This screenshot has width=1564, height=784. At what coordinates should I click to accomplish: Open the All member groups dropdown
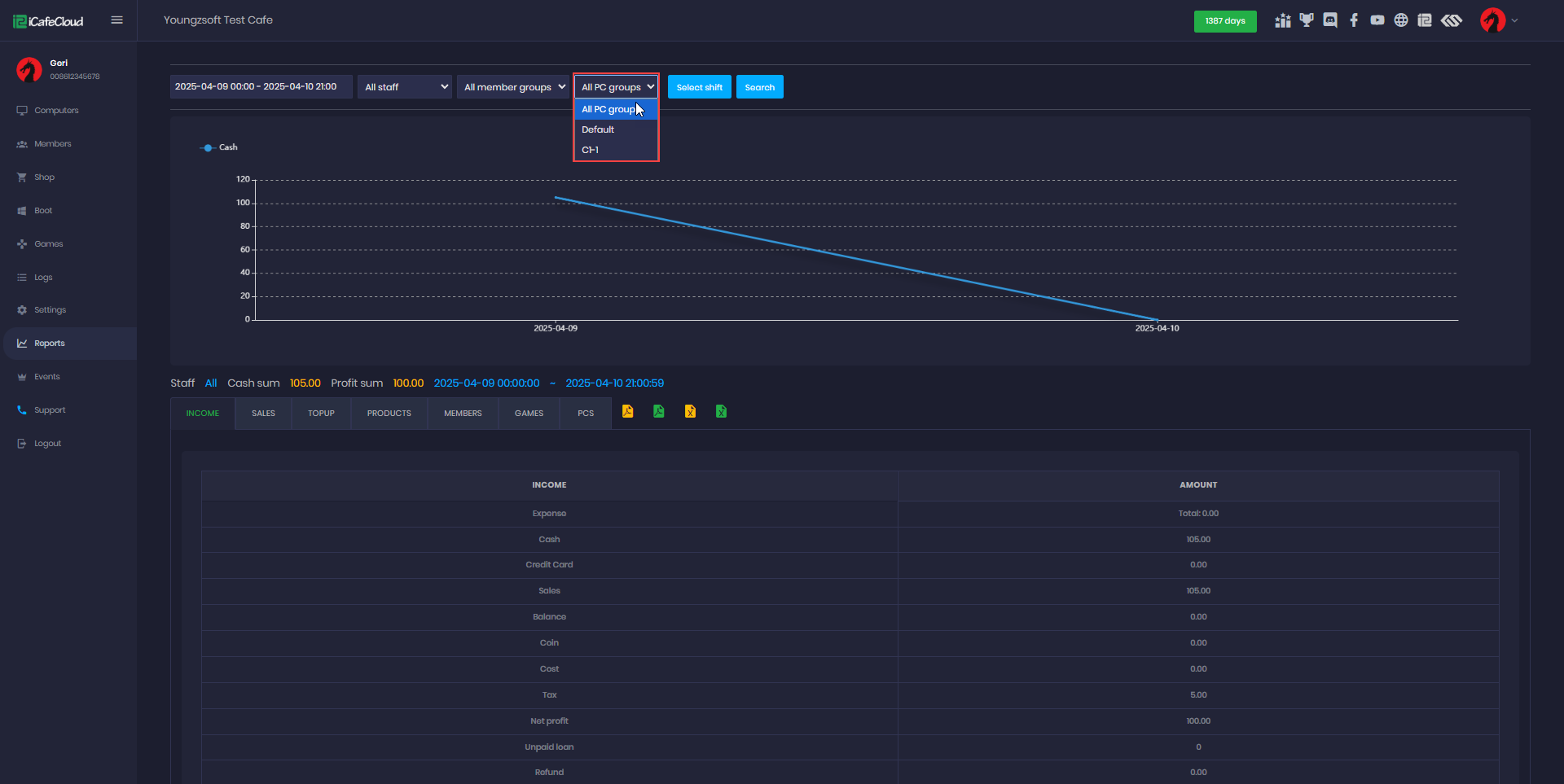512,86
